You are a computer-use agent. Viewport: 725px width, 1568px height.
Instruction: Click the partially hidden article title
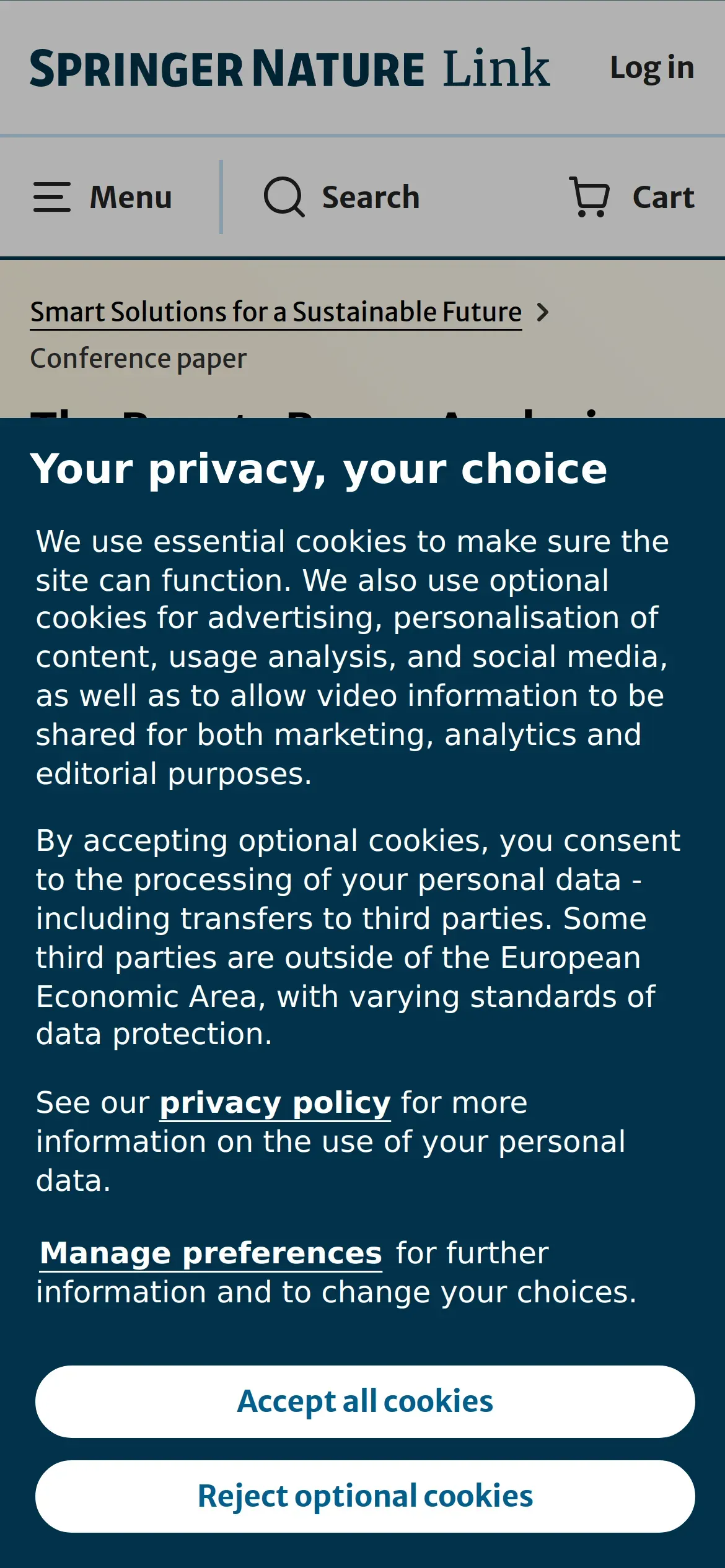(314, 412)
